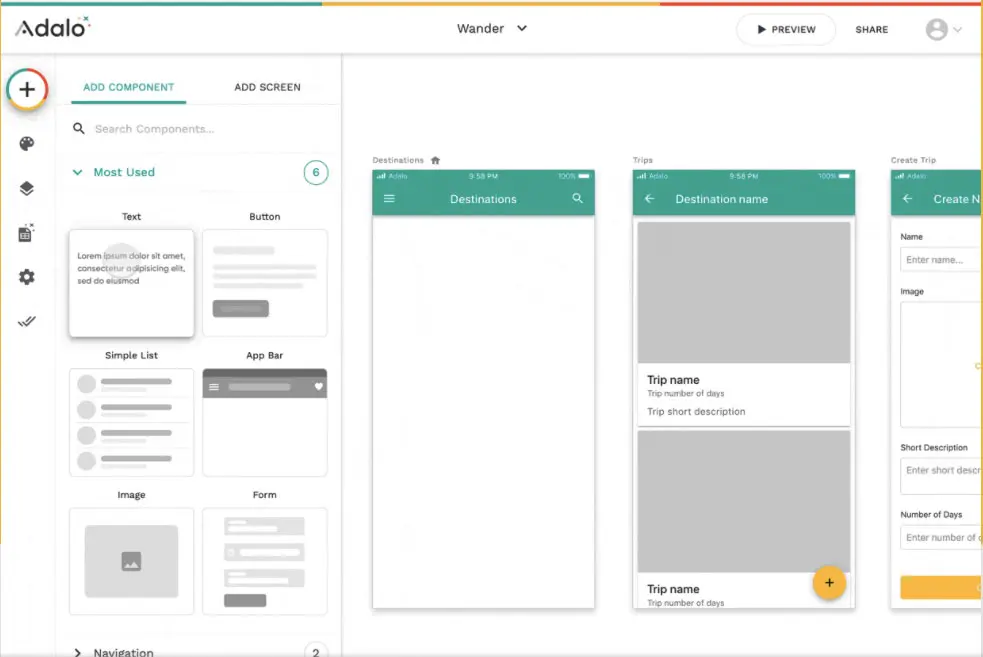Viewport: 983px width, 657px height.
Task: Click the search magnifier in components panel
Action: [78, 129]
